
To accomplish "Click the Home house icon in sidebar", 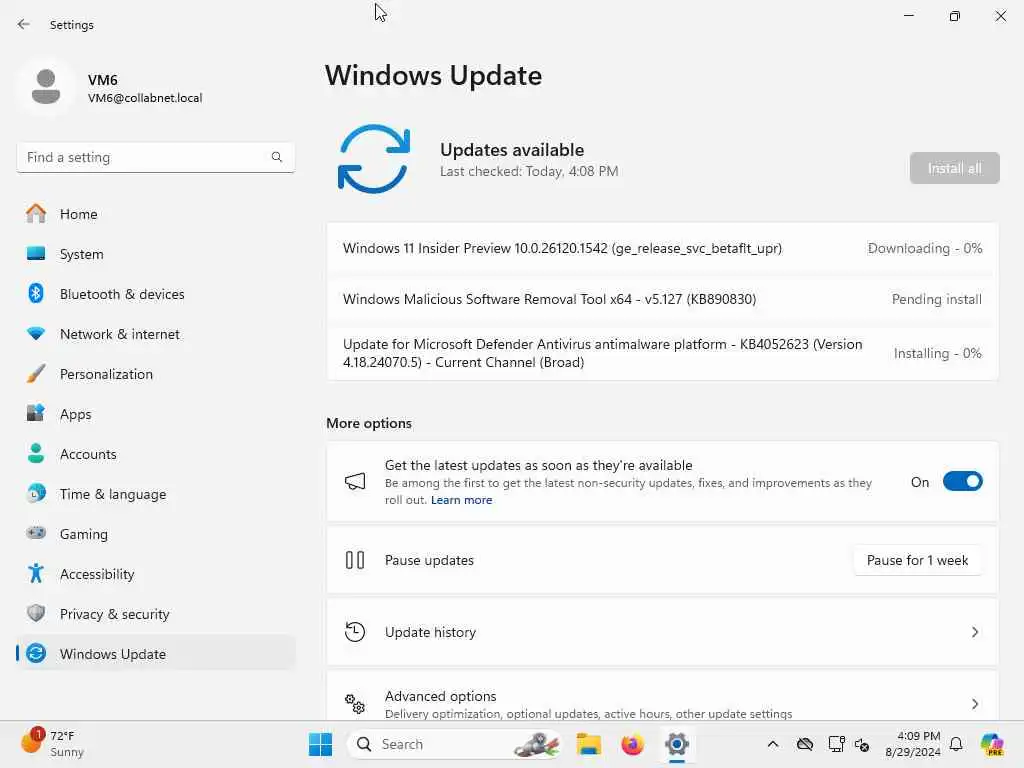I will point(36,214).
